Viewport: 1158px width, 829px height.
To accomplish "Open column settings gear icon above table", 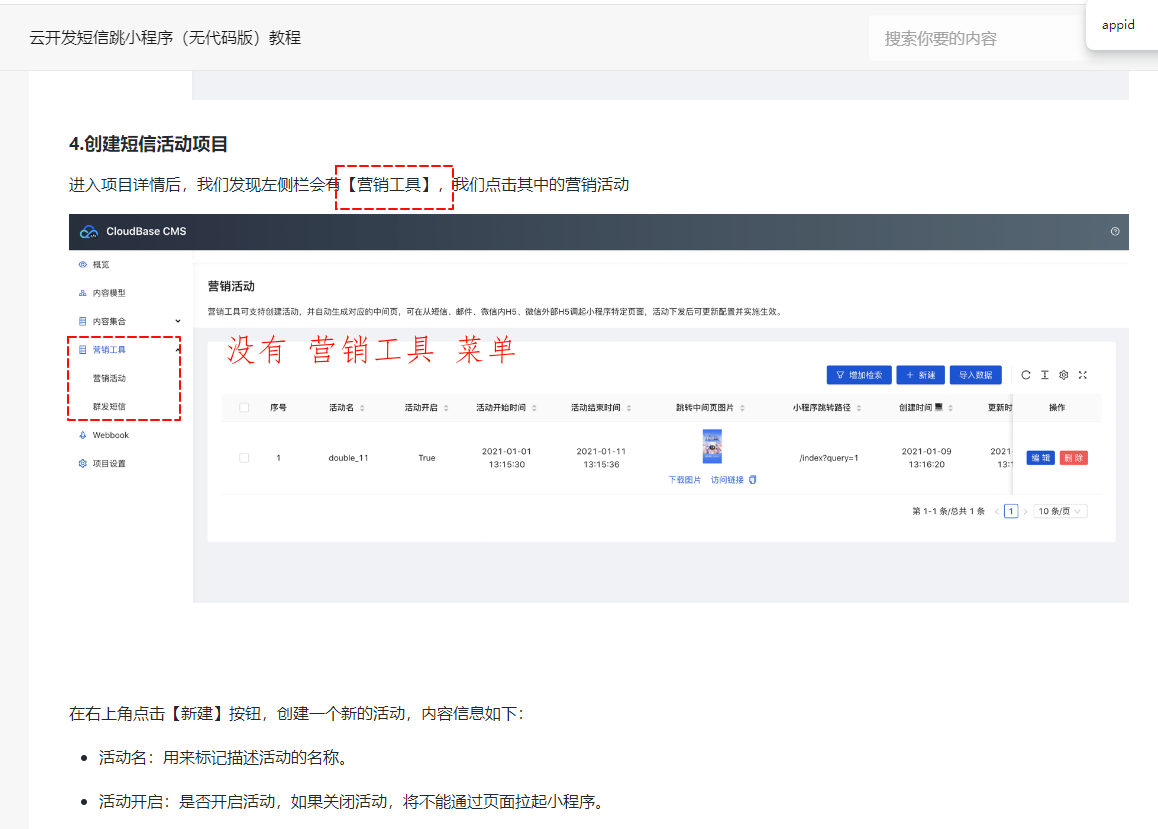I will point(1063,375).
